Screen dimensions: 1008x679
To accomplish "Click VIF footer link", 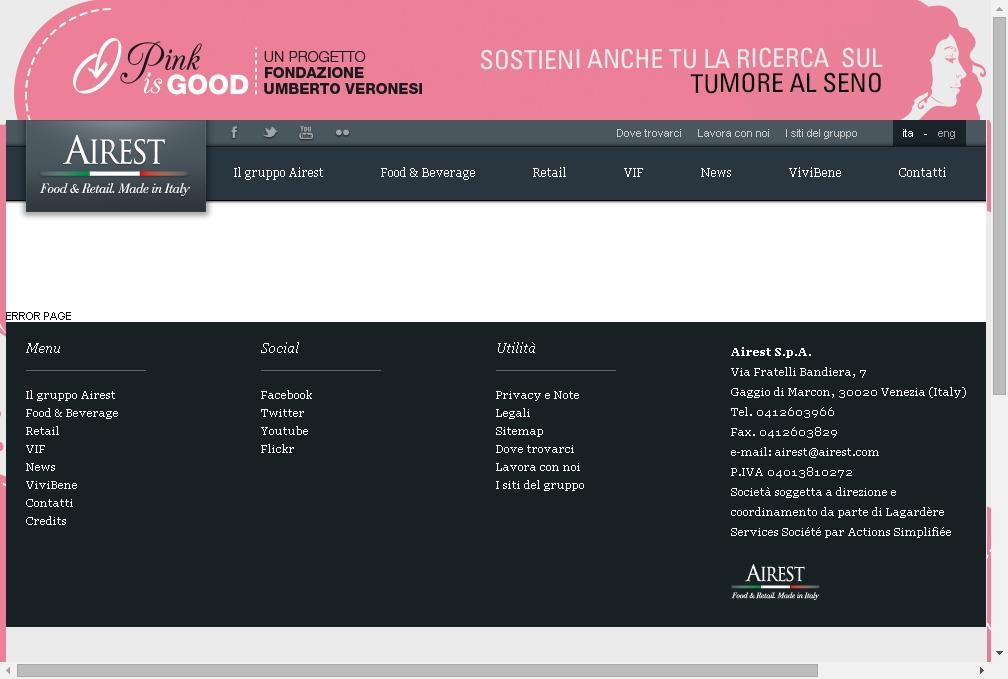I will (x=35, y=449).
